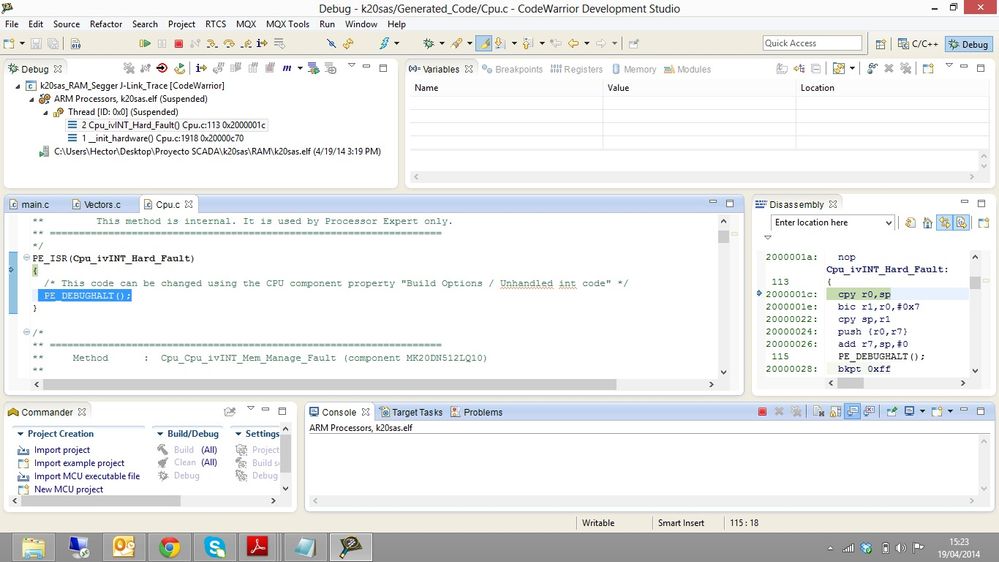The image size is (999, 562).
Task: Click the blue 'm' multicore icon in Debug view
Action: 287,68
